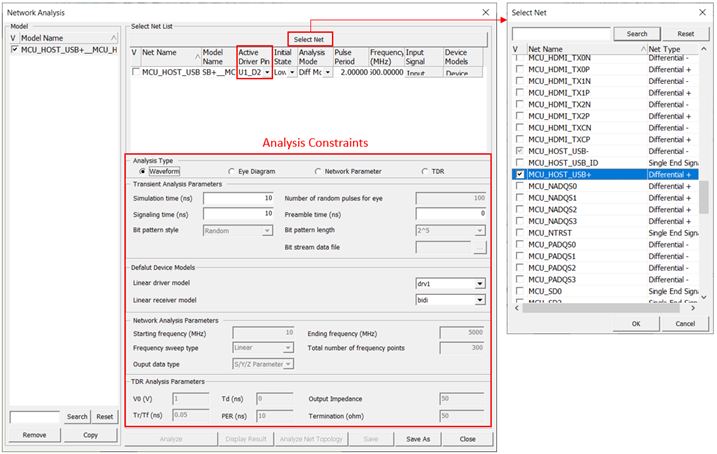
Task: Choose the TDR analysis type
Action: click(423, 172)
